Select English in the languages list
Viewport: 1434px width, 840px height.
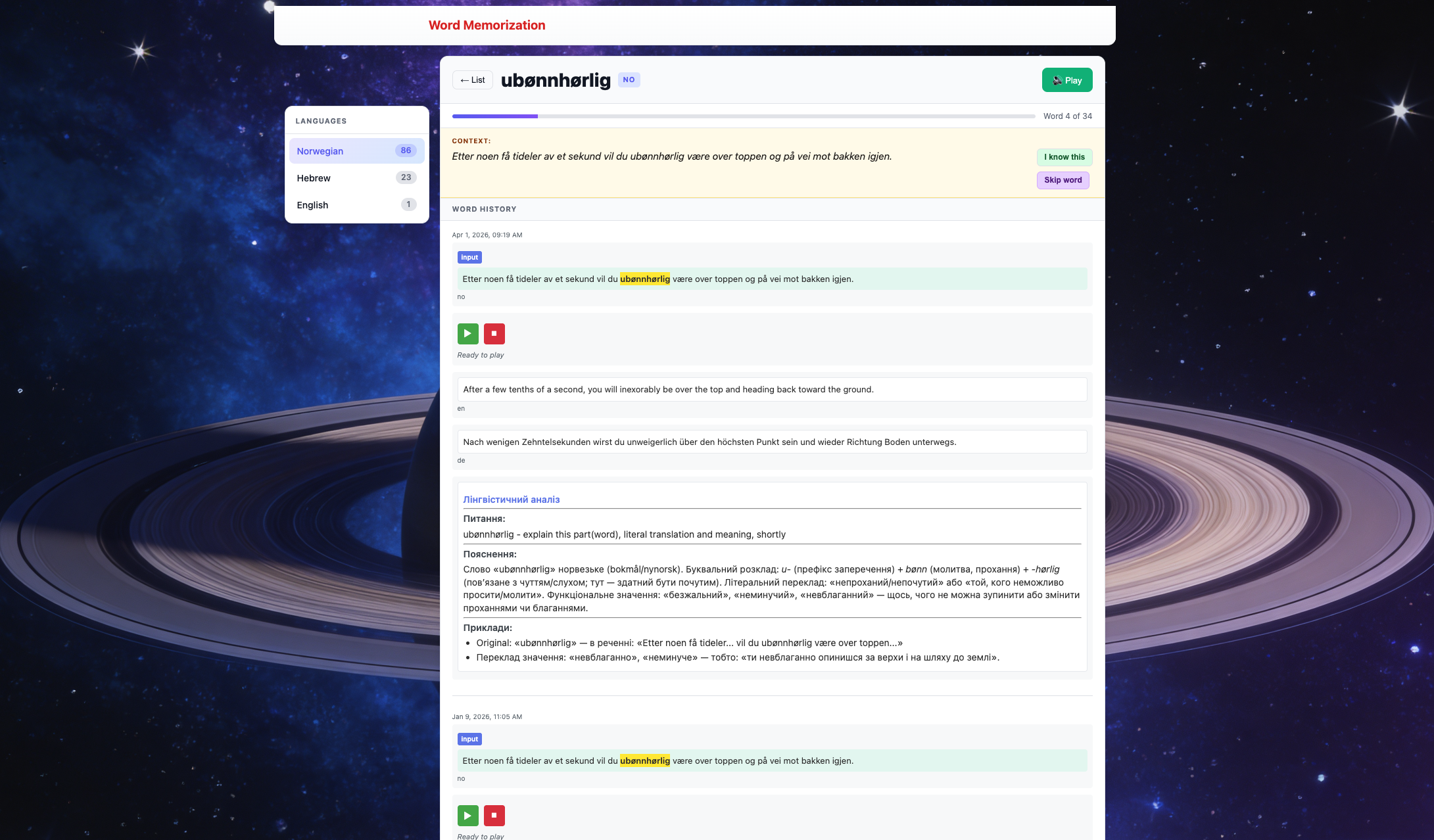tap(356, 204)
